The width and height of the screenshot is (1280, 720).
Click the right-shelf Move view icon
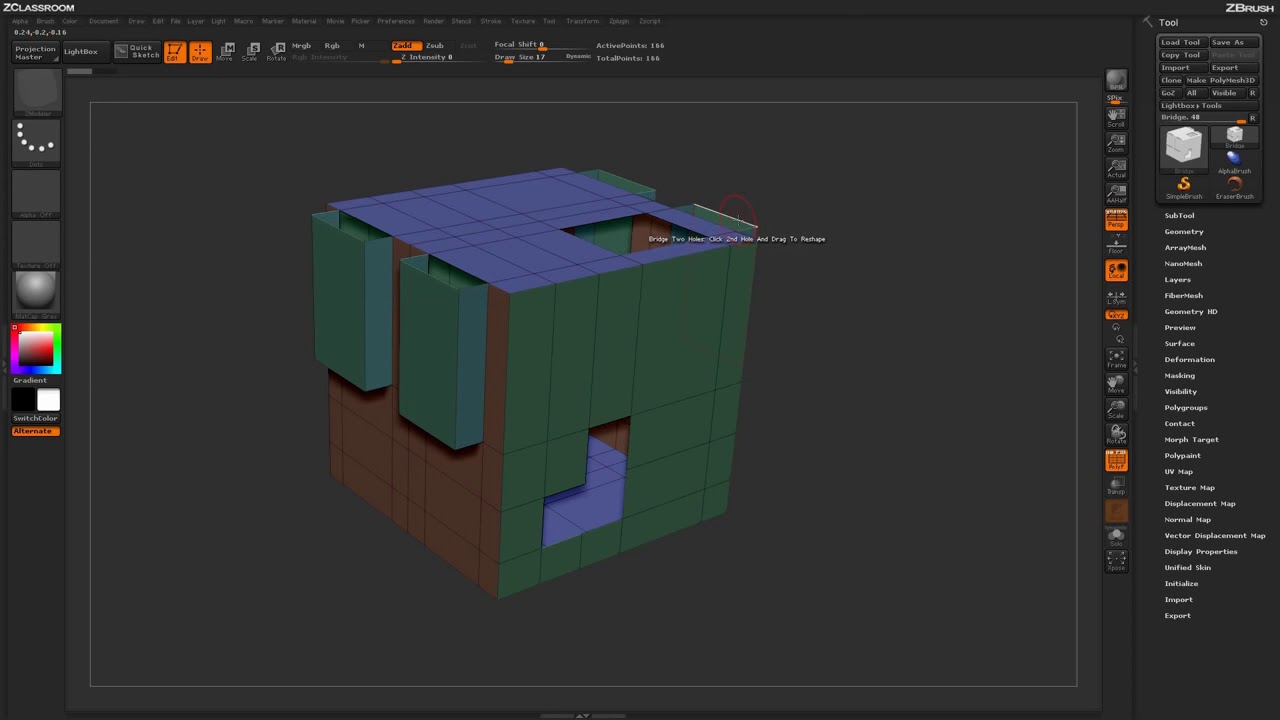[1116, 384]
